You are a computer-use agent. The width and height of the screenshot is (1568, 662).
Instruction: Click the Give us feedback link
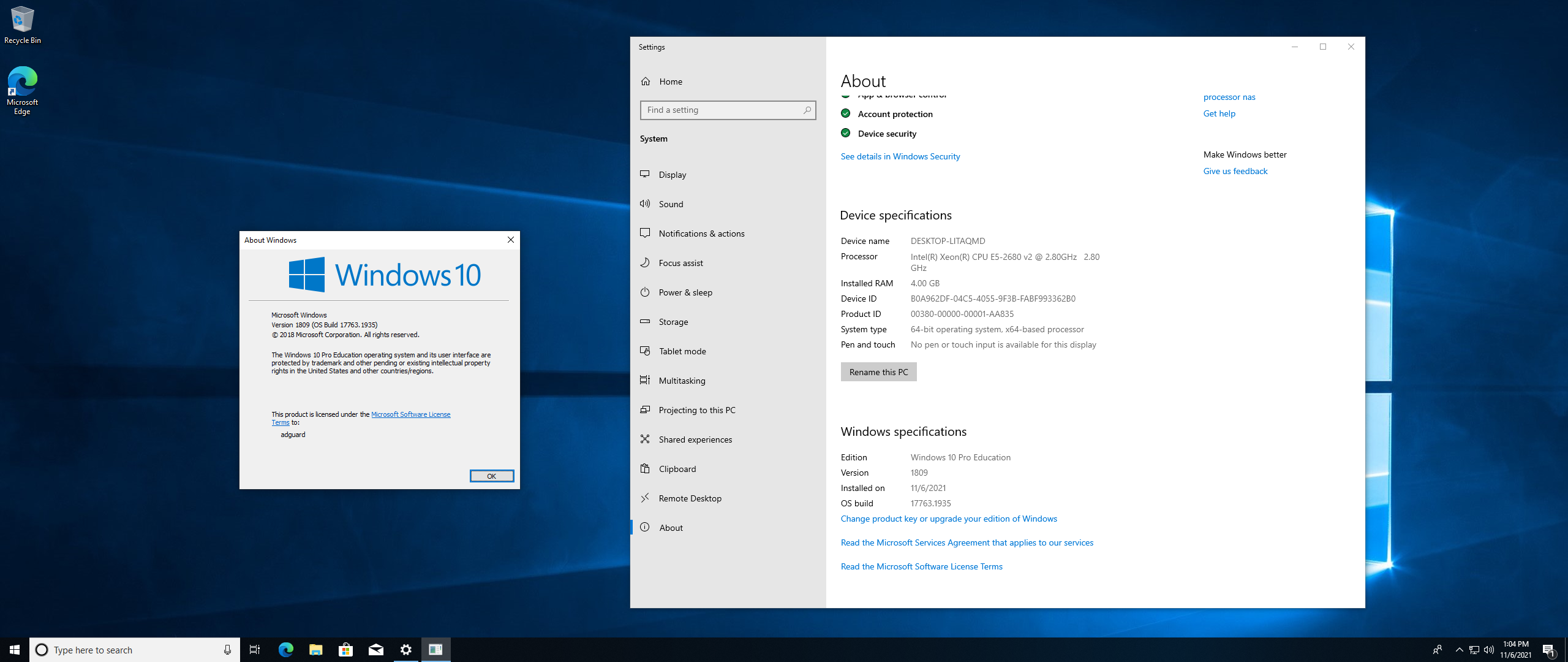point(1235,171)
